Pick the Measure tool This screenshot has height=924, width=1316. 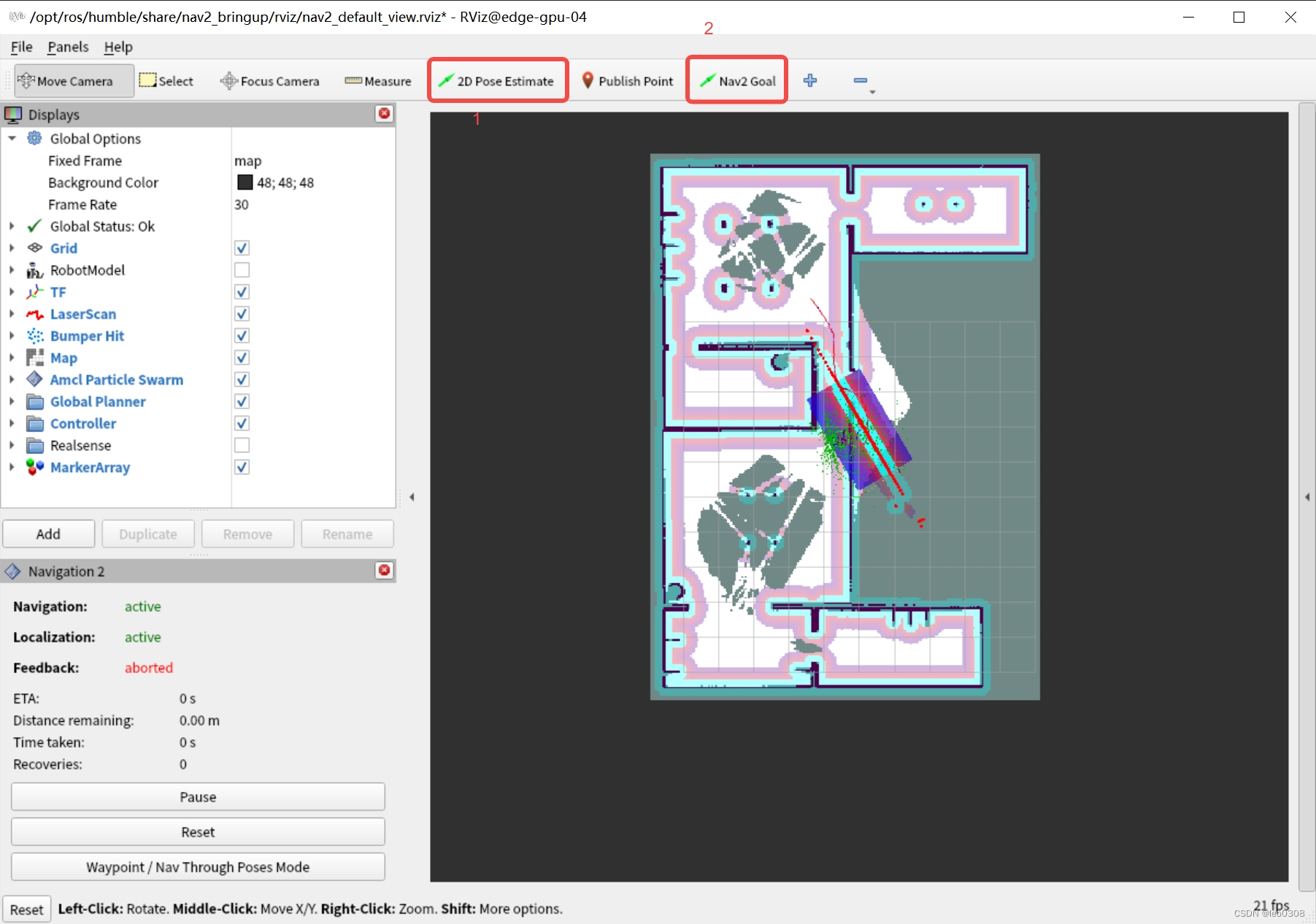coord(377,80)
